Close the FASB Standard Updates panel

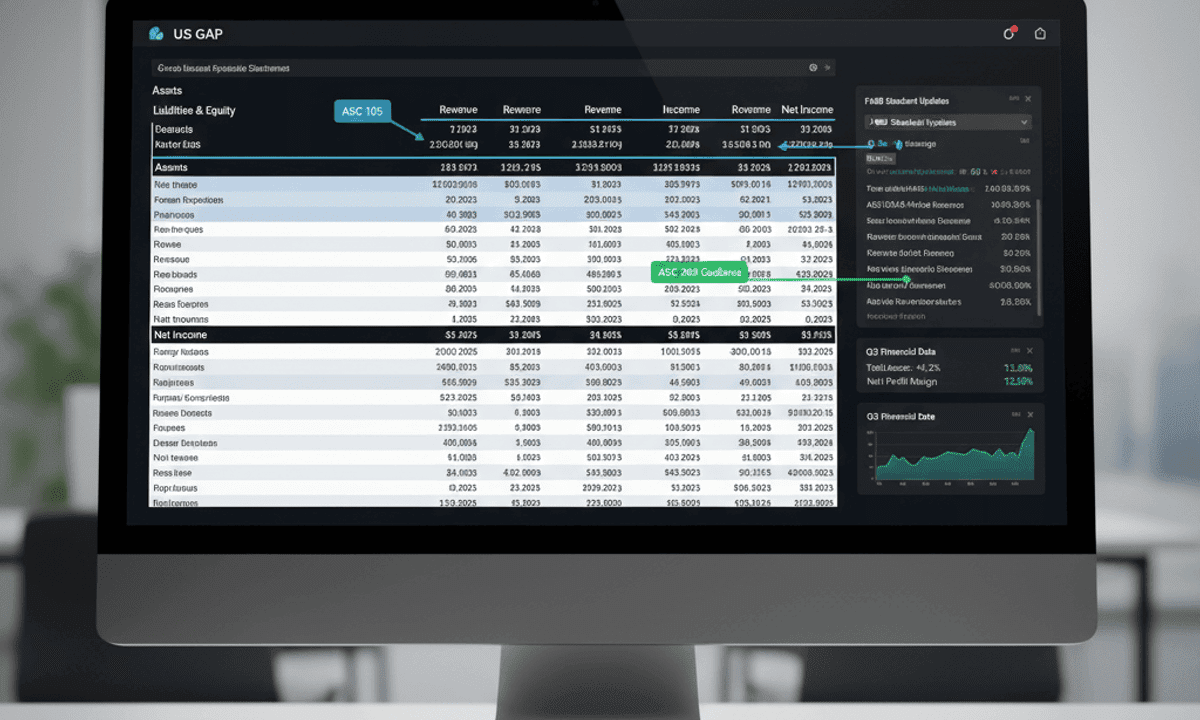[x=1028, y=100]
